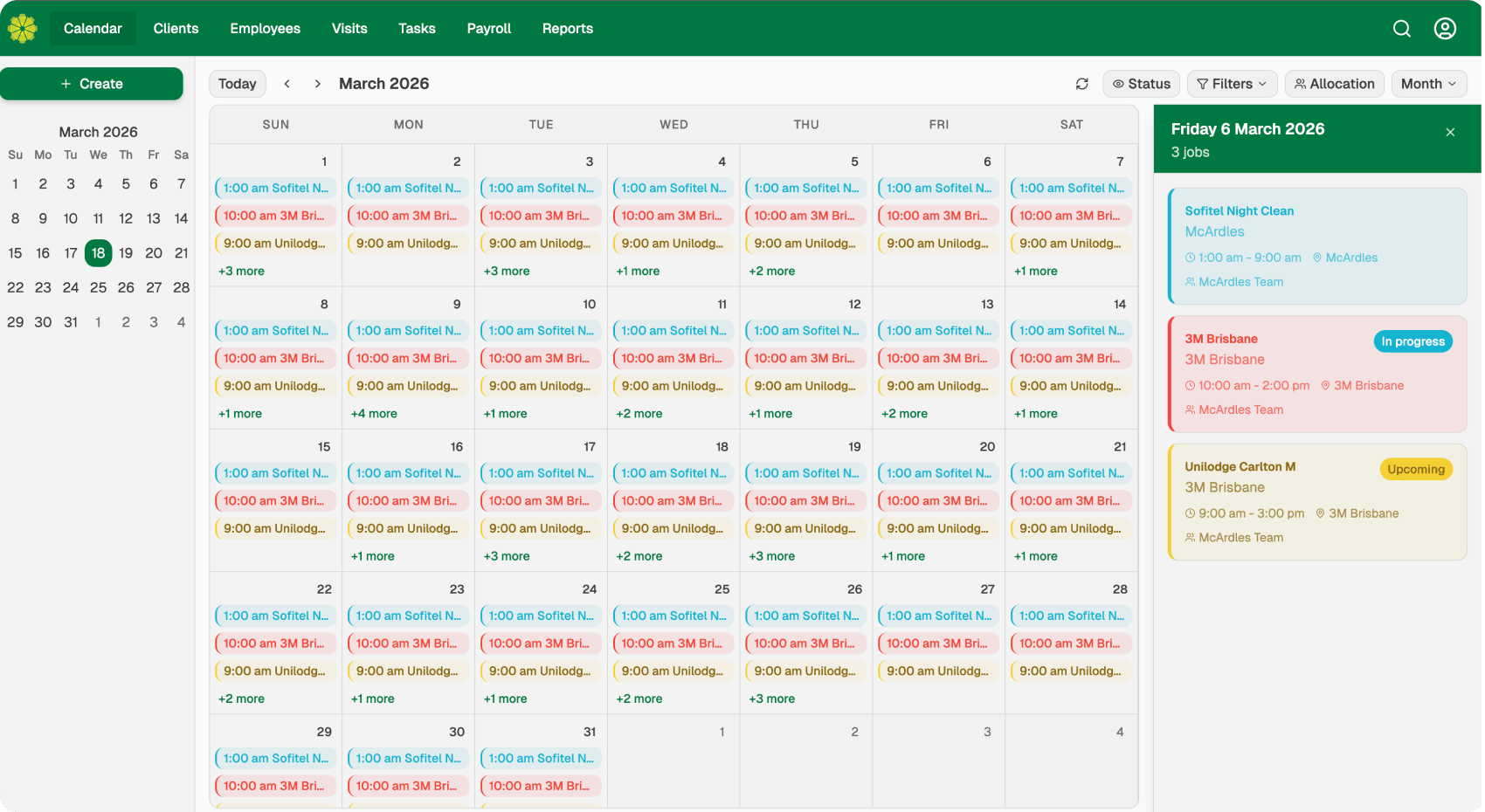1485x812 pixels.
Task: Open search using the magnifying glass icon
Action: point(1401,28)
